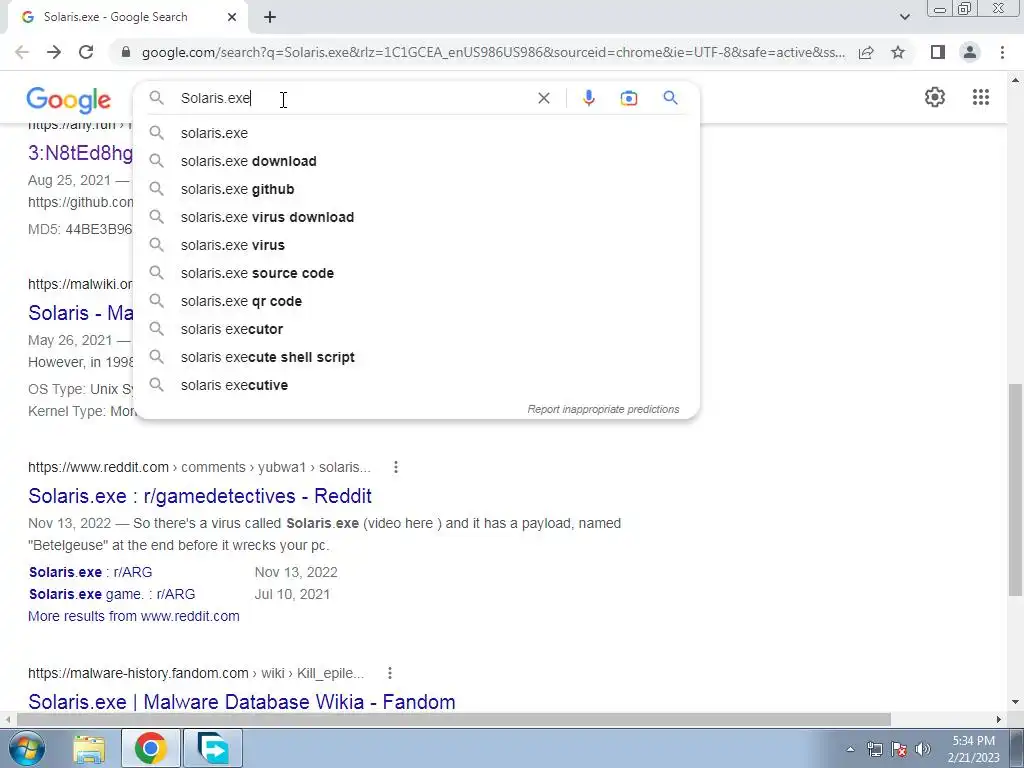Screen dimensions: 1024x768
Task: Select suggestion 'solaris executive'
Action: (416, 385)
